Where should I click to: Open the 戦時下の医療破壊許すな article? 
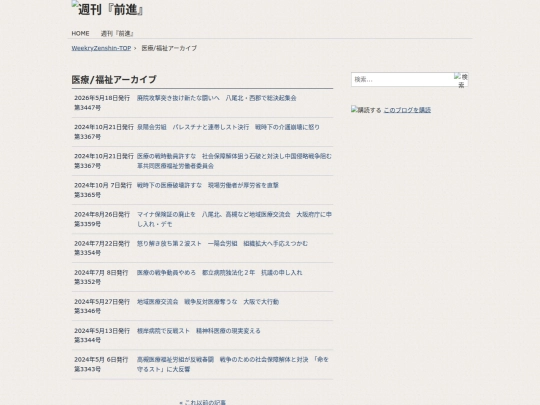(208, 185)
